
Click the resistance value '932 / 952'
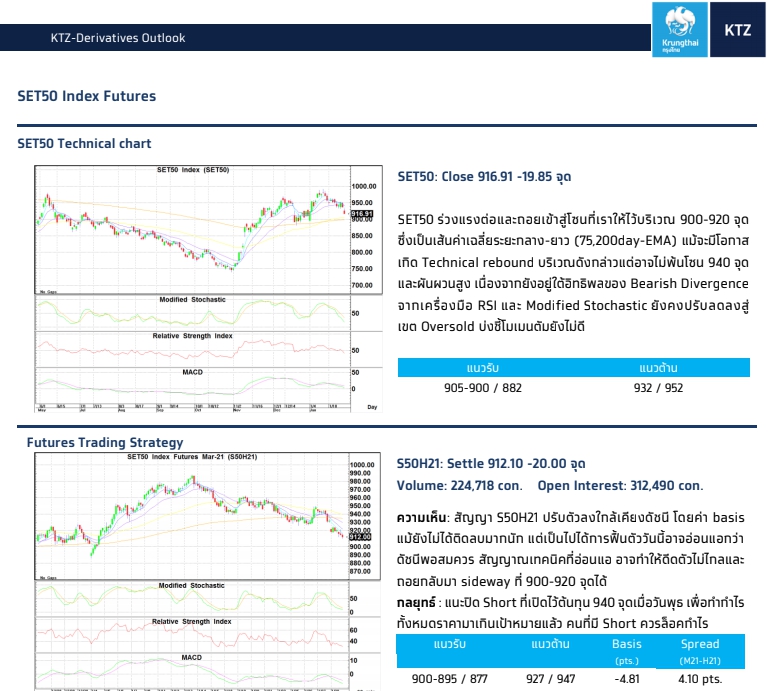tap(658, 388)
